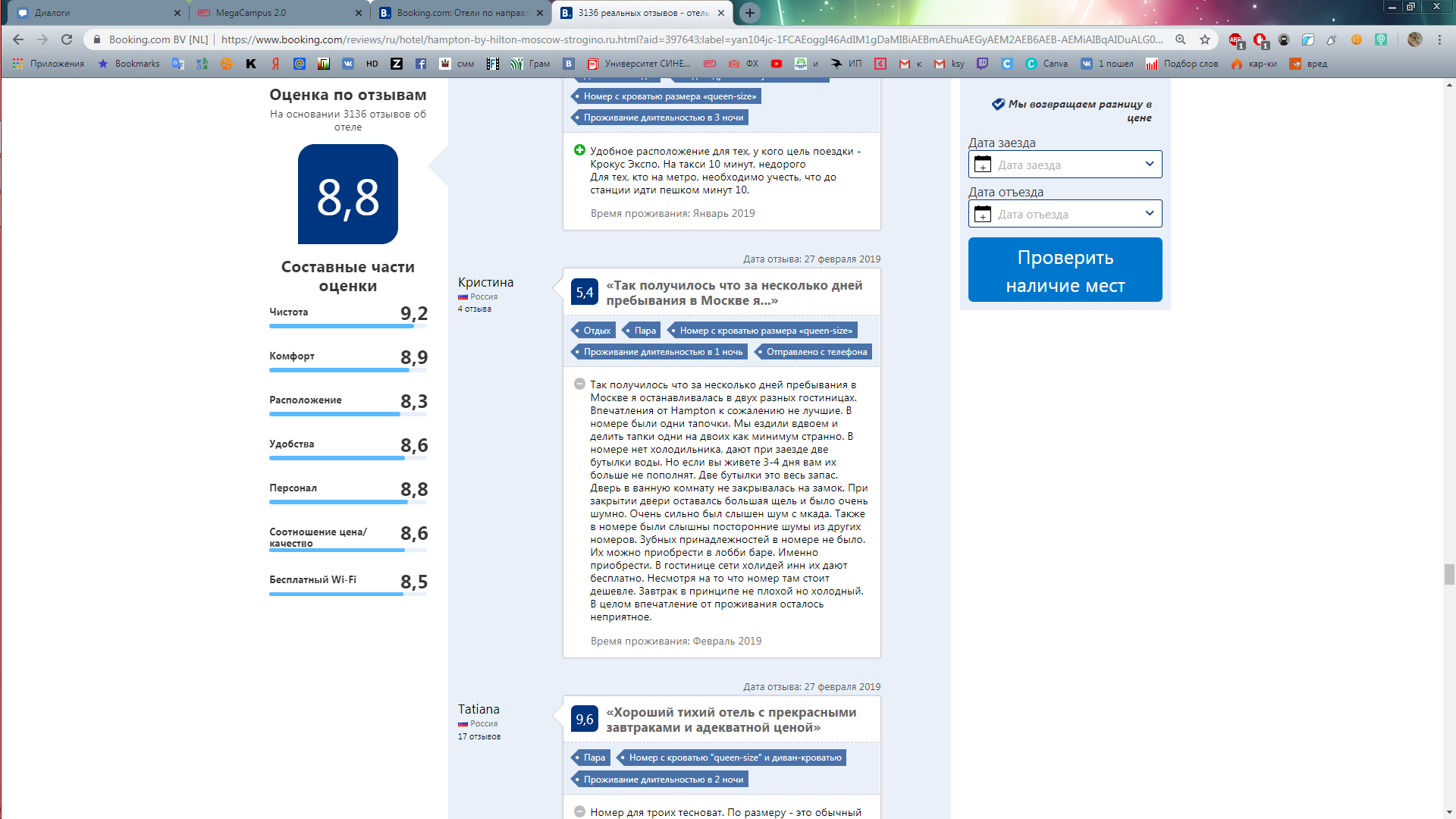Click 'Проживание длительностью в 3 ночи' tag
This screenshot has height=819, width=1456.
(x=659, y=118)
